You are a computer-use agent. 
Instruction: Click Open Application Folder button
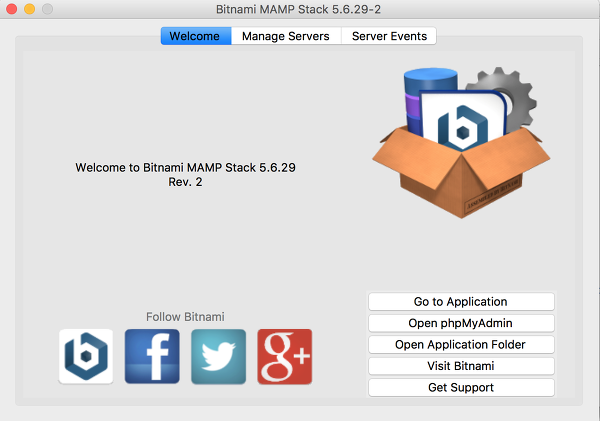(461, 344)
